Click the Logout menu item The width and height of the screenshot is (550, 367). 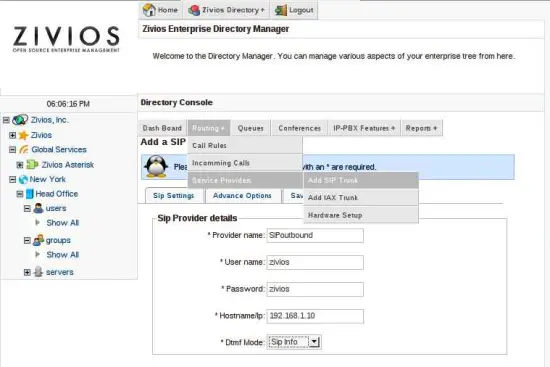coord(294,10)
